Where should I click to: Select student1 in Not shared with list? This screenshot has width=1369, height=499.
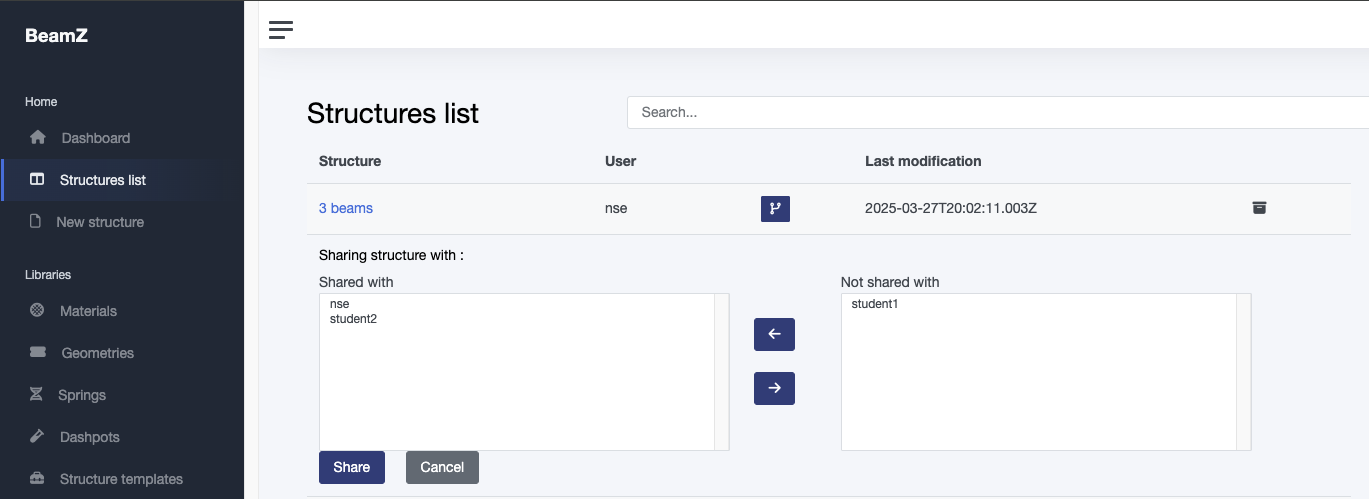click(875, 304)
